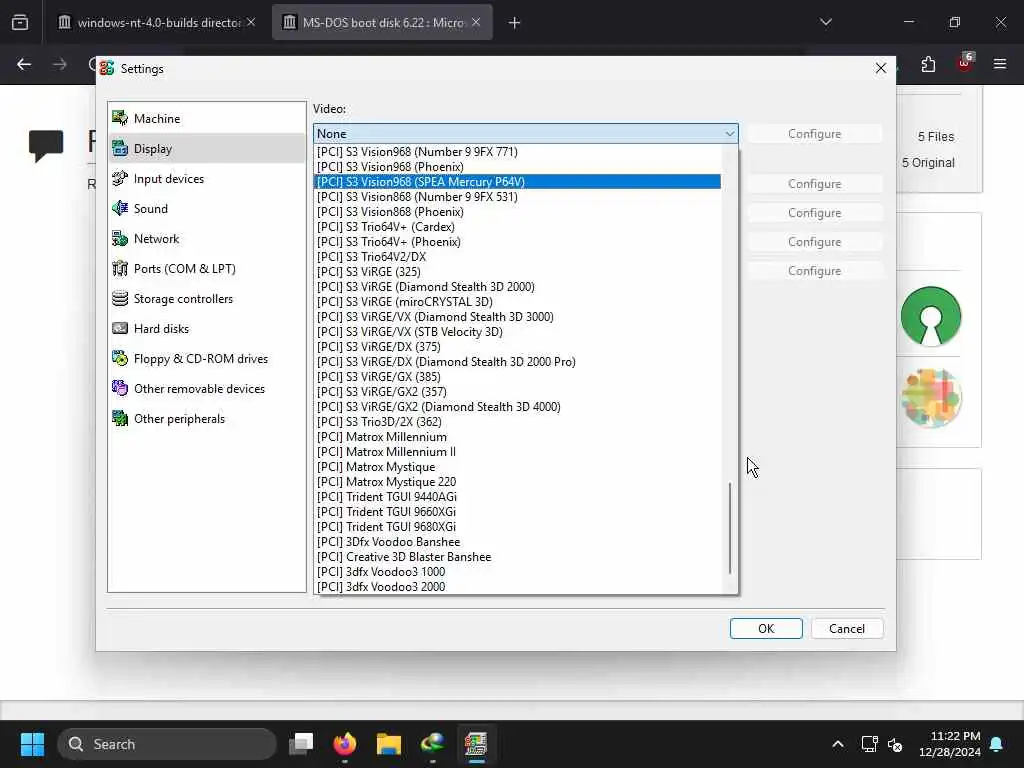Open the Machine settings category

206,118
